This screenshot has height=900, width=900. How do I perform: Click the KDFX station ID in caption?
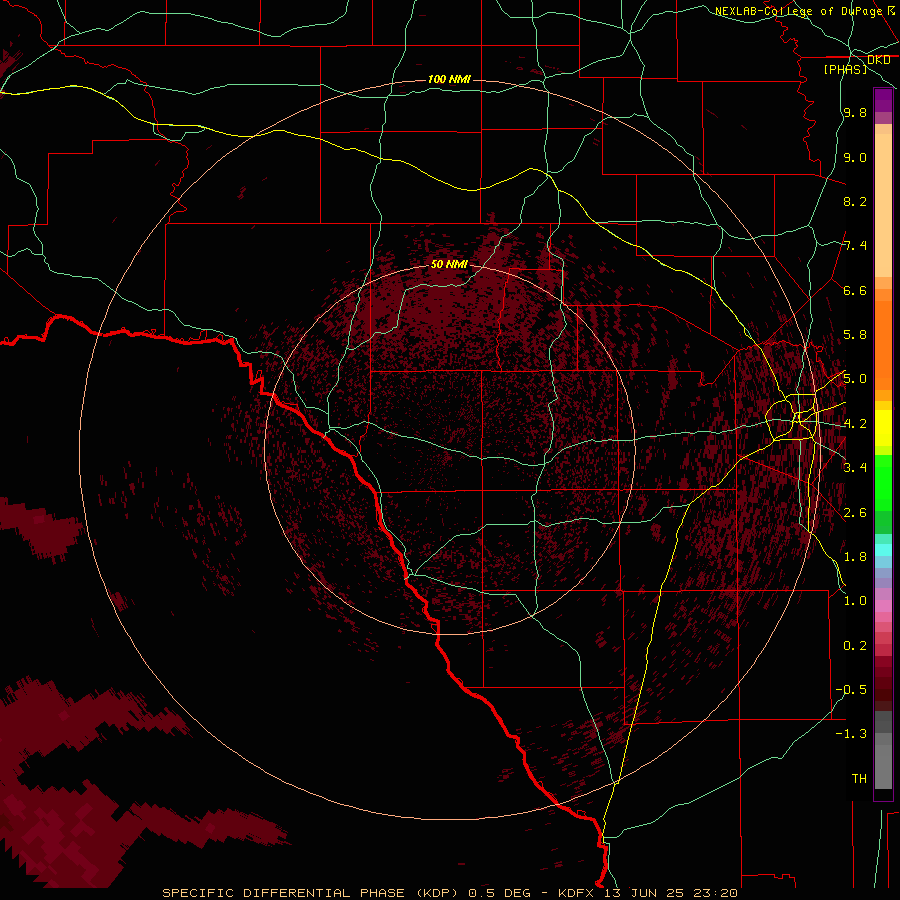577,893
